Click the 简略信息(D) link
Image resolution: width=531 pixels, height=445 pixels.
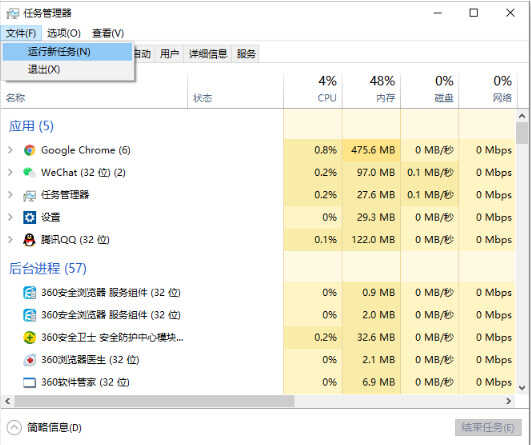(x=54, y=427)
